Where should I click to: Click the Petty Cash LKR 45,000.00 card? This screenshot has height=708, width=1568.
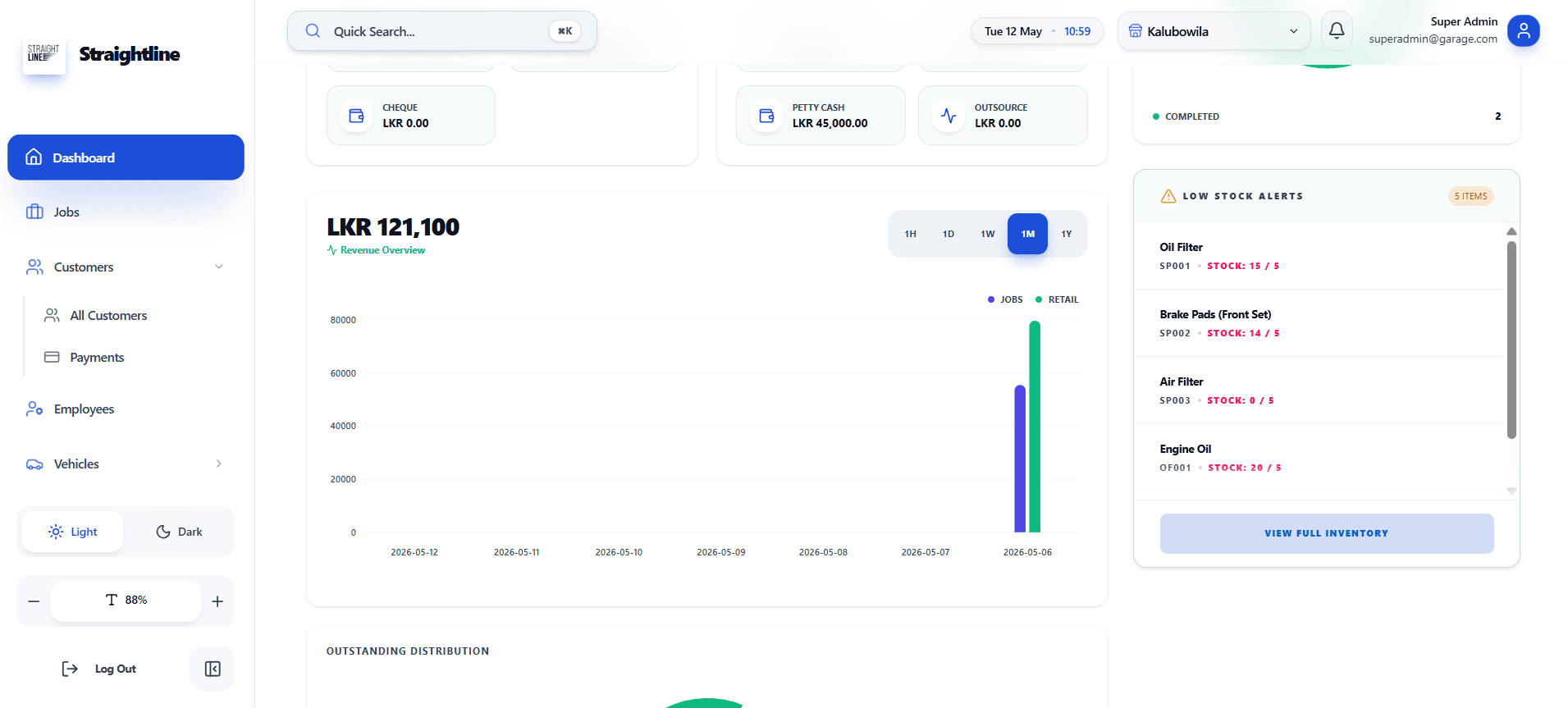click(821, 116)
